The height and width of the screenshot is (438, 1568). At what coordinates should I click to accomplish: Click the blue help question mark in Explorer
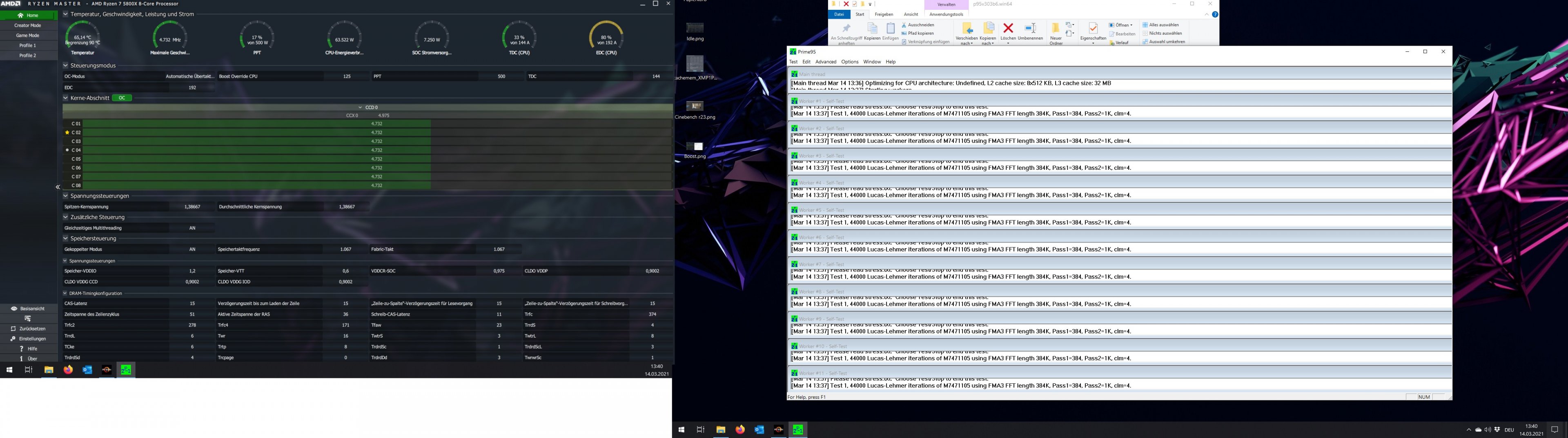[1215, 15]
